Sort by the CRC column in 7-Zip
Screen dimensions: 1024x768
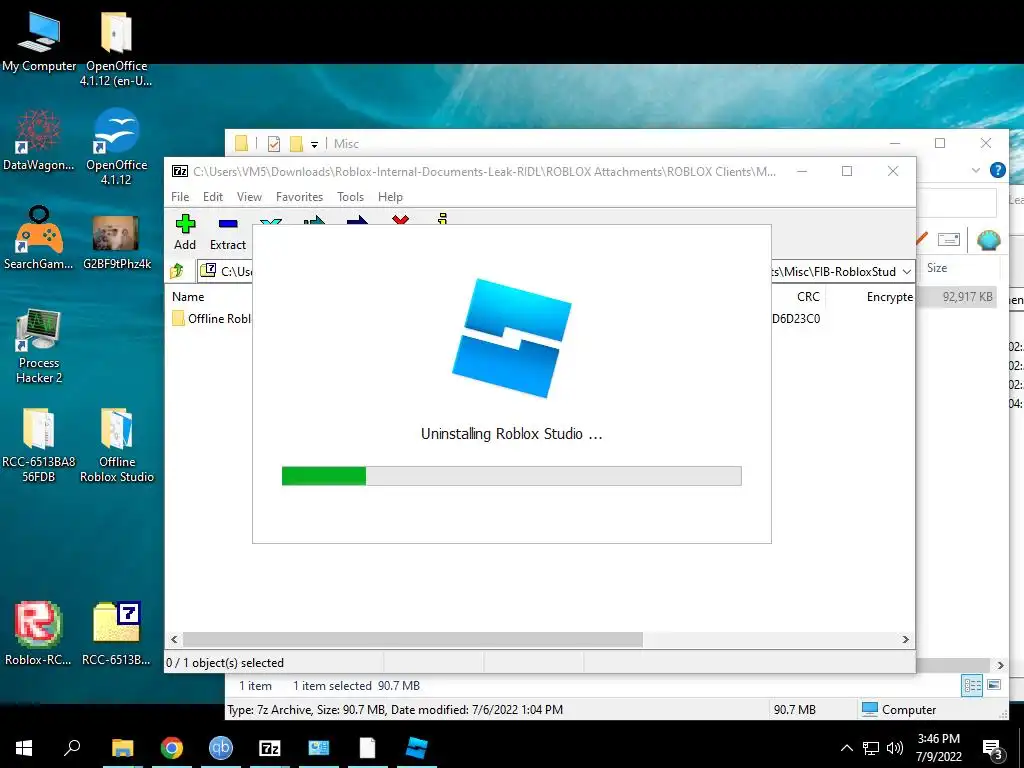click(807, 296)
